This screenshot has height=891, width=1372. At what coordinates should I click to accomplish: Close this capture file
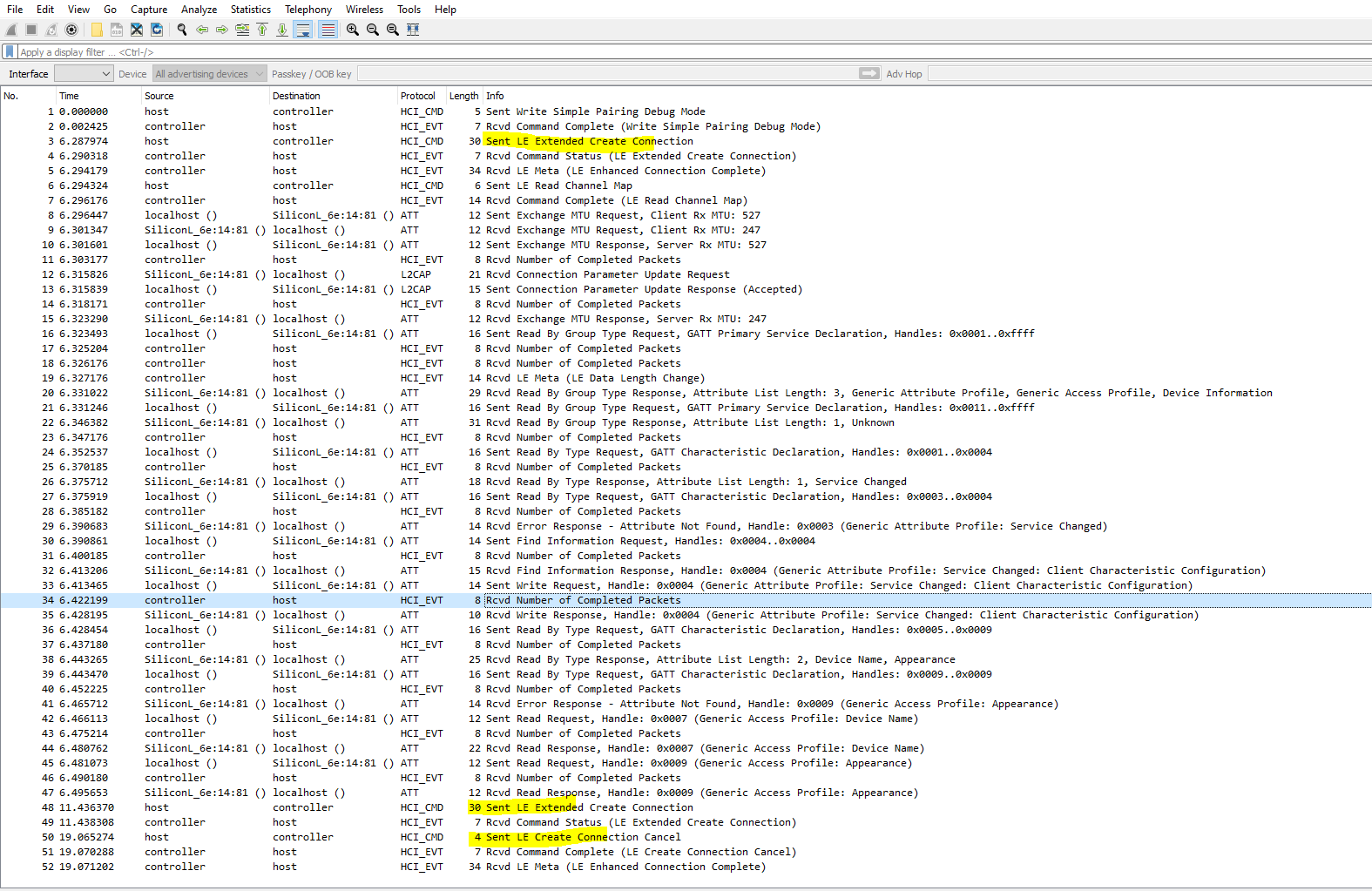pyautogui.click(x=137, y=30)
